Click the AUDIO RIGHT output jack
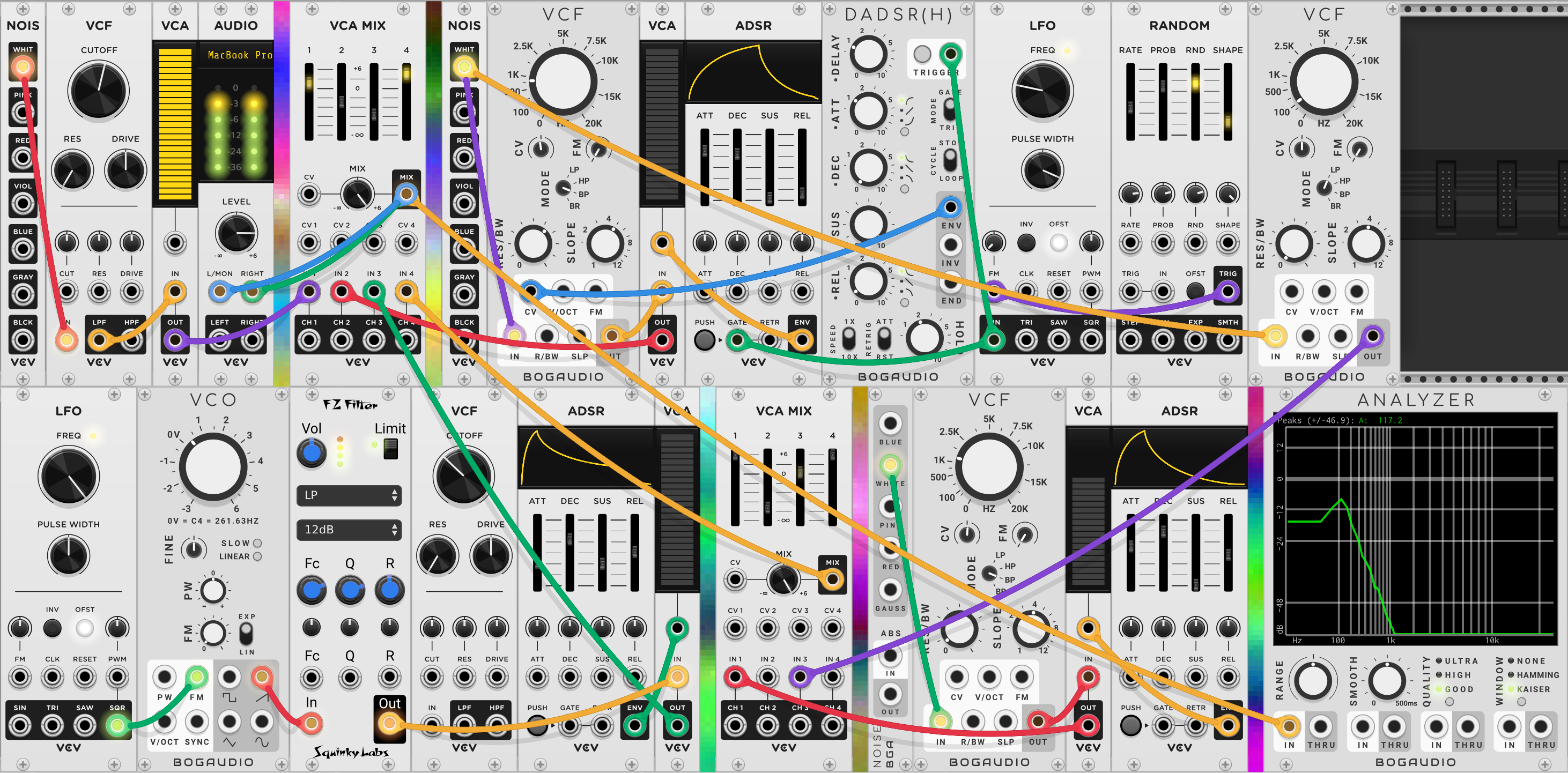1568x773 pixels. click(x=252, y=340)
